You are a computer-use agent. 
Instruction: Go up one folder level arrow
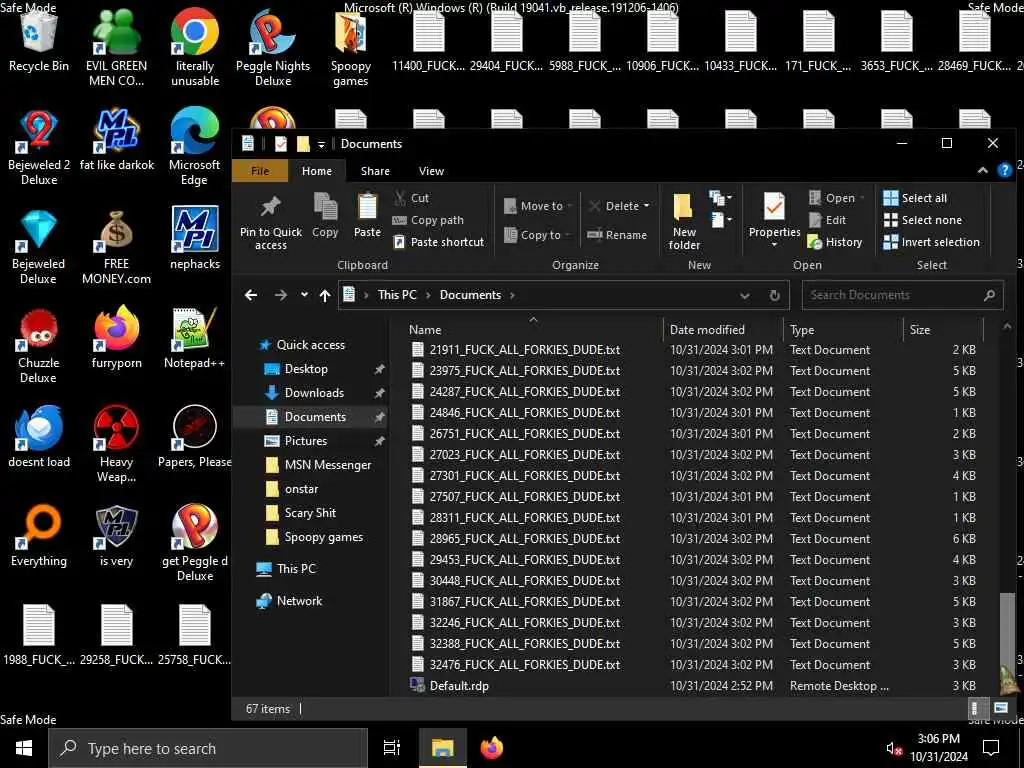click(325, 295)
